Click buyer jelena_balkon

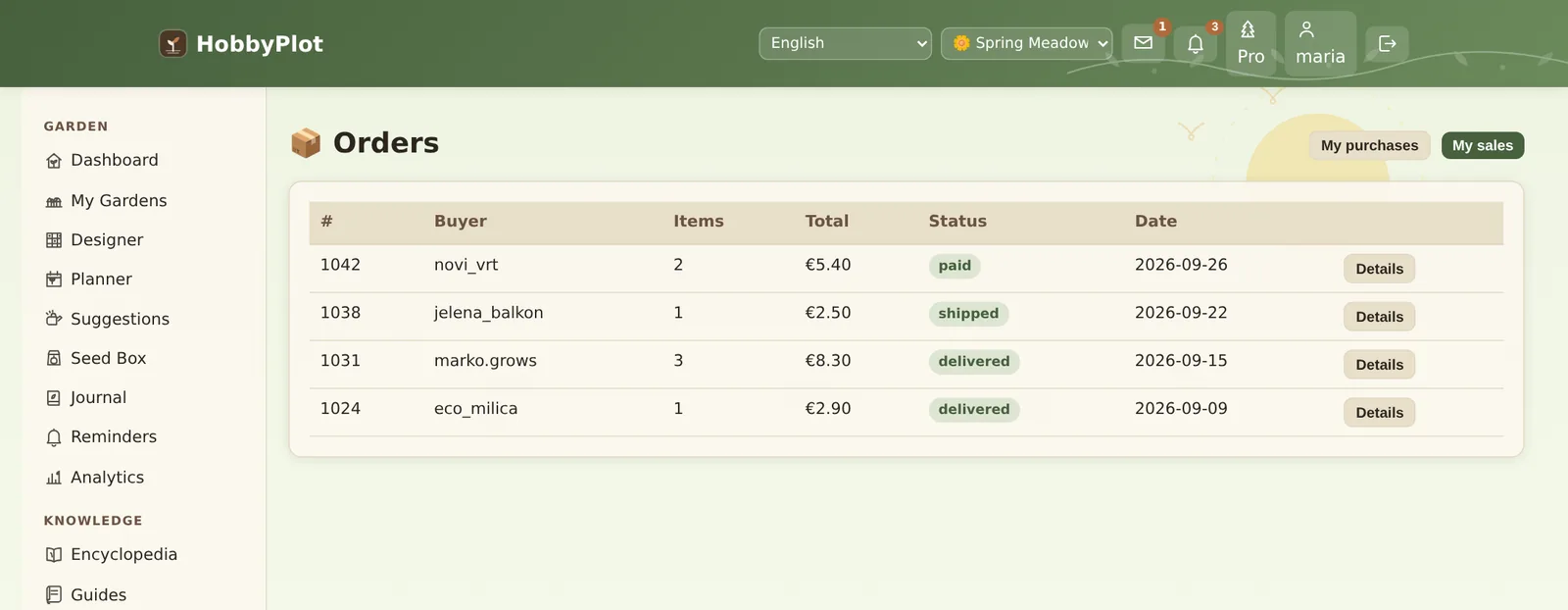coord(488,313)
